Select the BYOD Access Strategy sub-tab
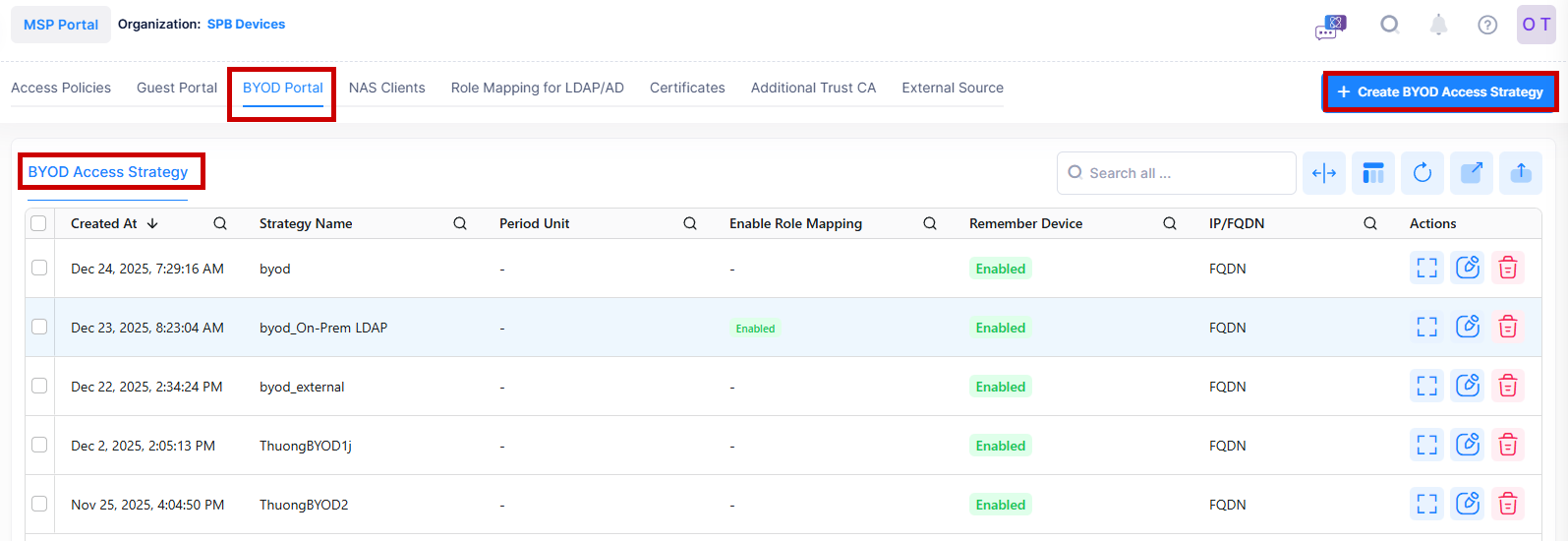This screenshot has height=541, width=1568. [x=108, y=171]
